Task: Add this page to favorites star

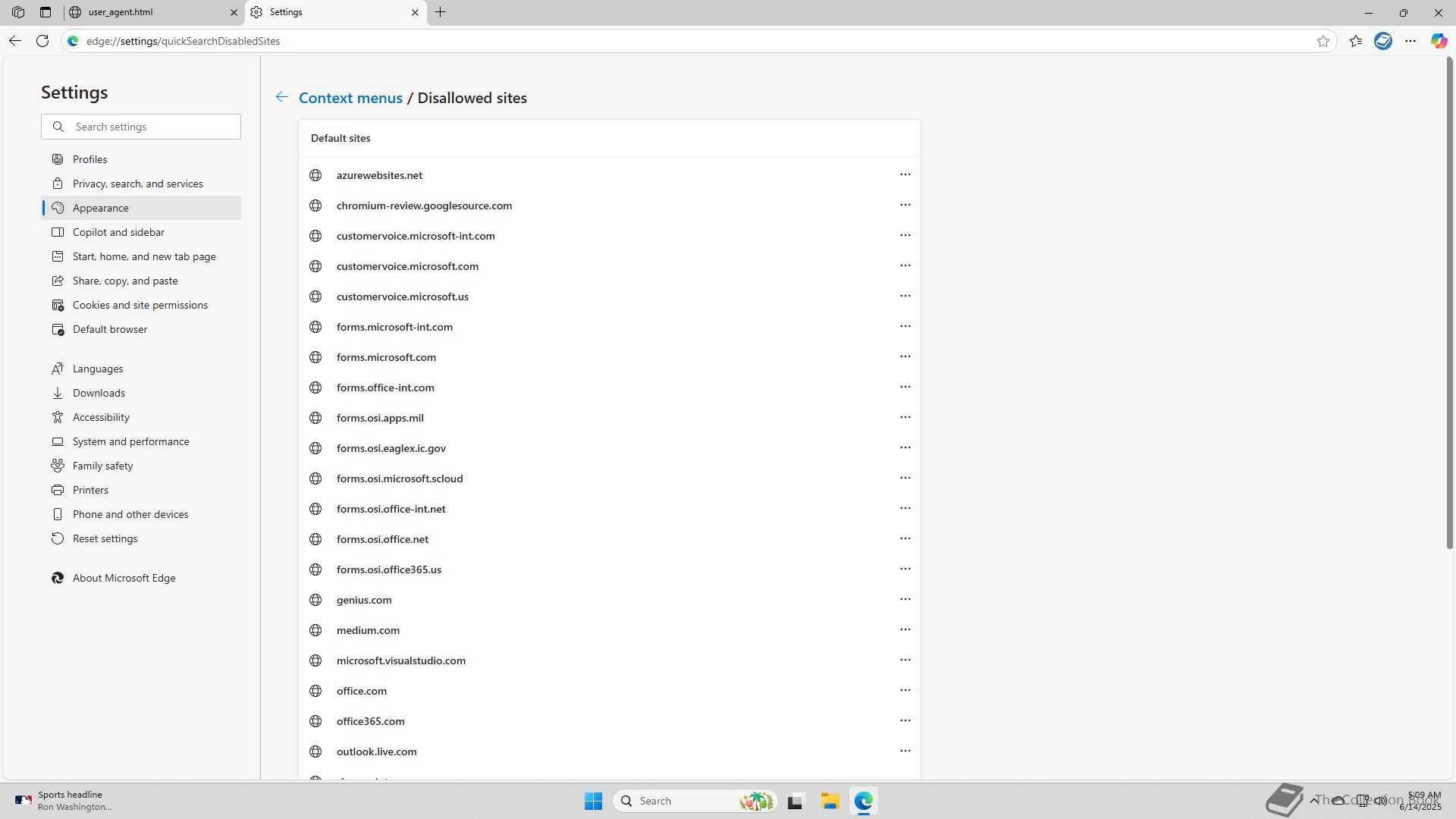Action: [1323, 41]
